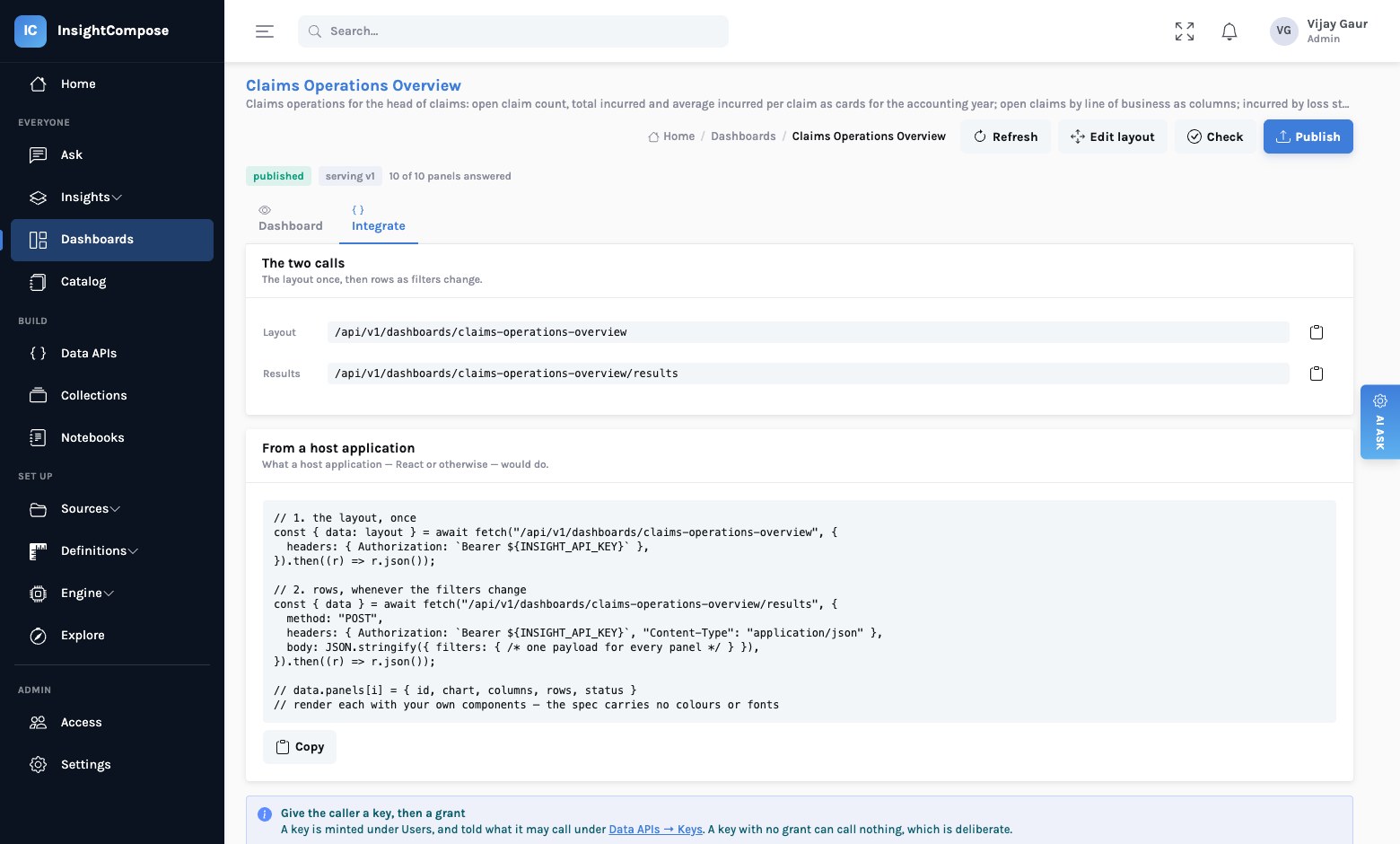Image resolution: width=1400 pixels, height=844 pixels.
Task: Click the Edit layout button
Action: [x=1113, y=136]
